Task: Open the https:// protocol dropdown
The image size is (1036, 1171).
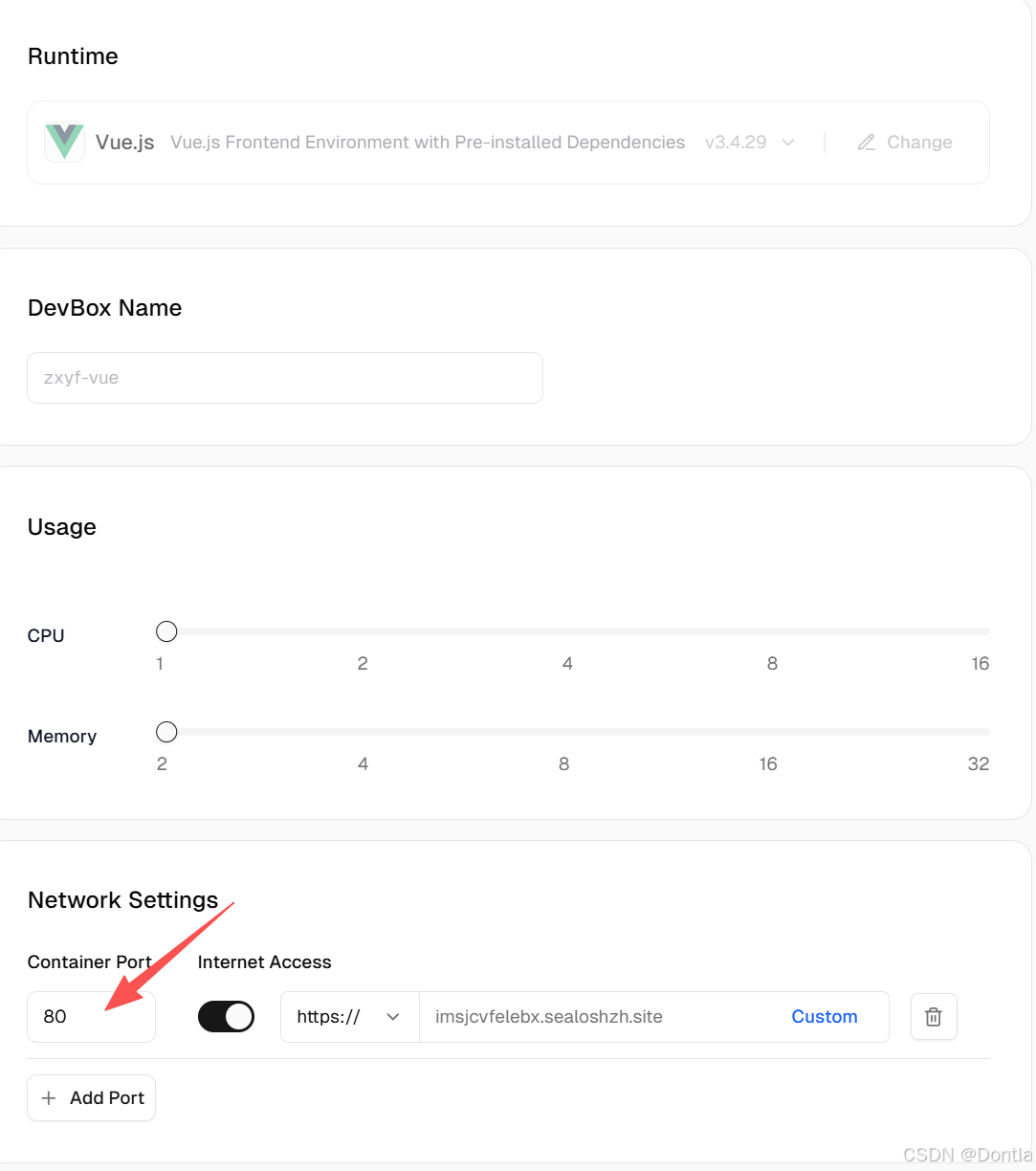Action: pos(349,1017)
